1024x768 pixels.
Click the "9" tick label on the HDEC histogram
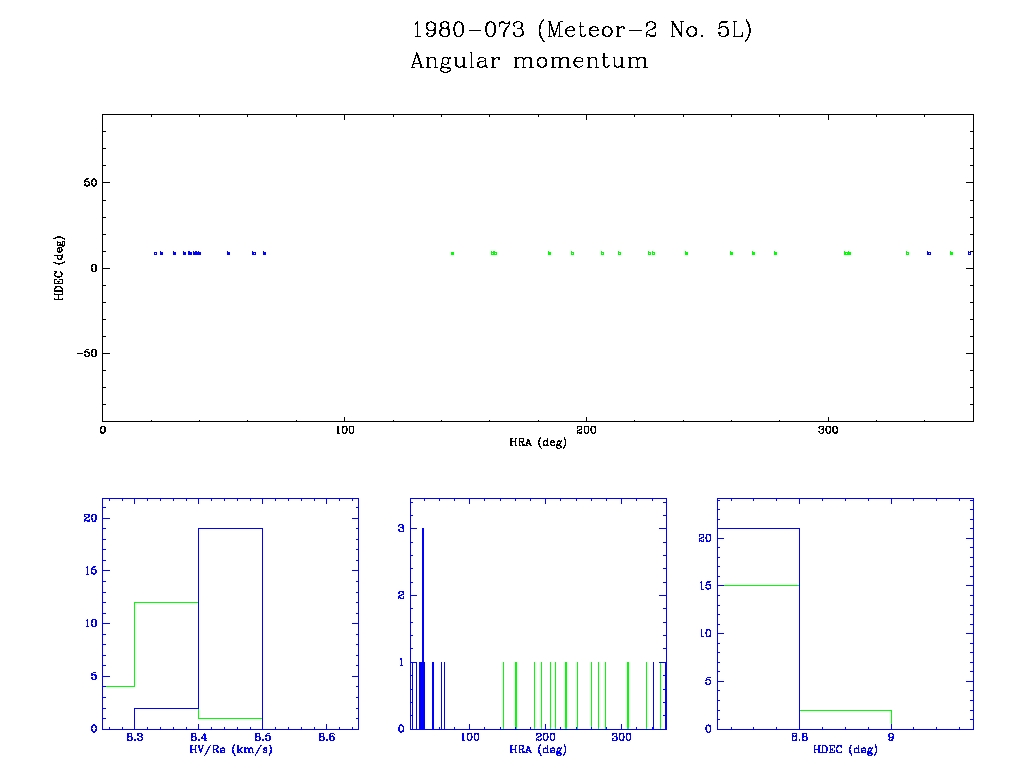pyautogui.click(x=891, y=737)
